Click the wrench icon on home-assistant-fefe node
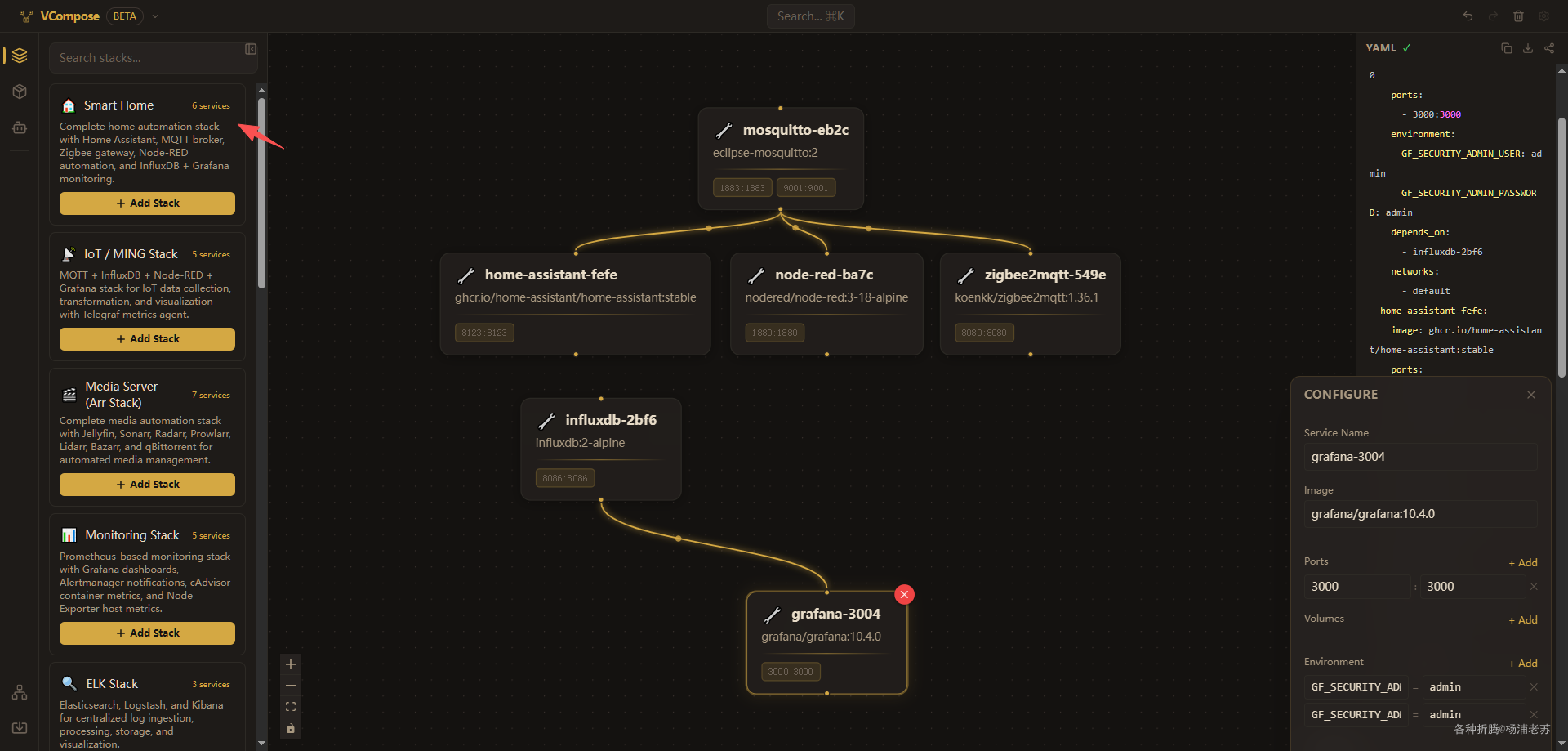 pos(465,275)
